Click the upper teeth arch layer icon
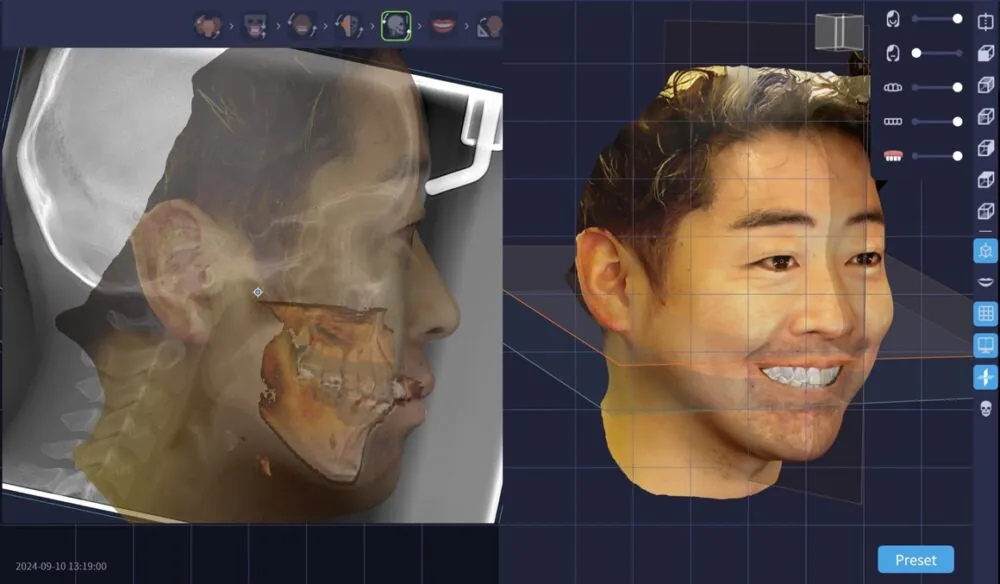The image size is (1000, 584). coord(893,87)
